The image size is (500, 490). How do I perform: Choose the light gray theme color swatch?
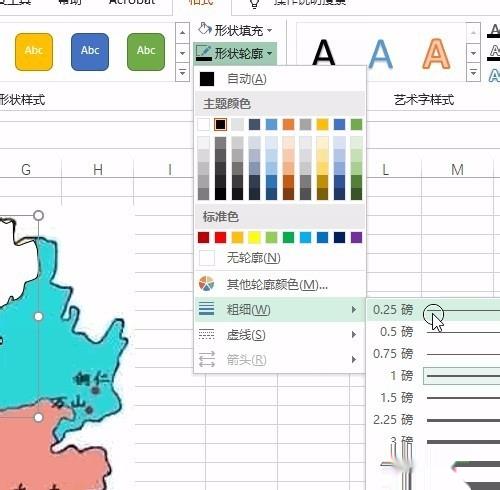pyautogui.click(x=237, y=125)
